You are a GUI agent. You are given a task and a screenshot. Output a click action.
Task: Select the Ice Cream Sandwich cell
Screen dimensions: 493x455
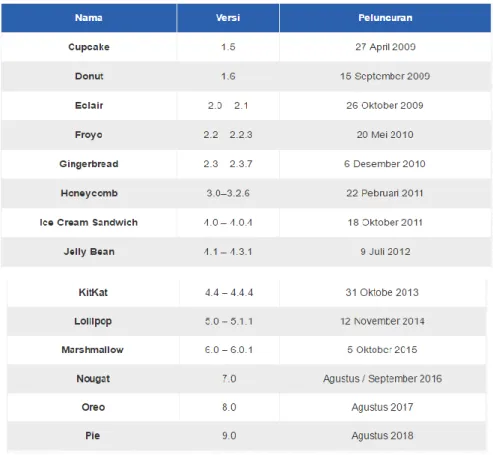tap(89, 222)
